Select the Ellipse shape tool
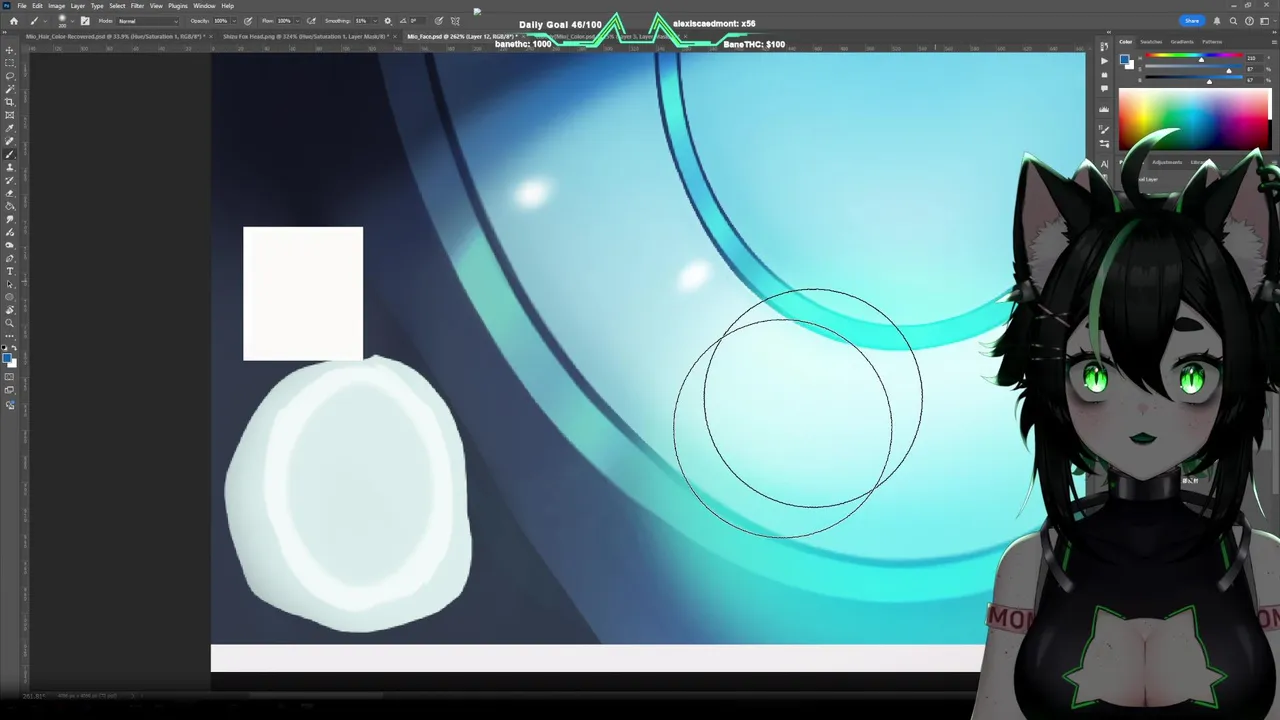Image resolution: width=1280 pixels, height=720 pixels. [x=10, y=297]
